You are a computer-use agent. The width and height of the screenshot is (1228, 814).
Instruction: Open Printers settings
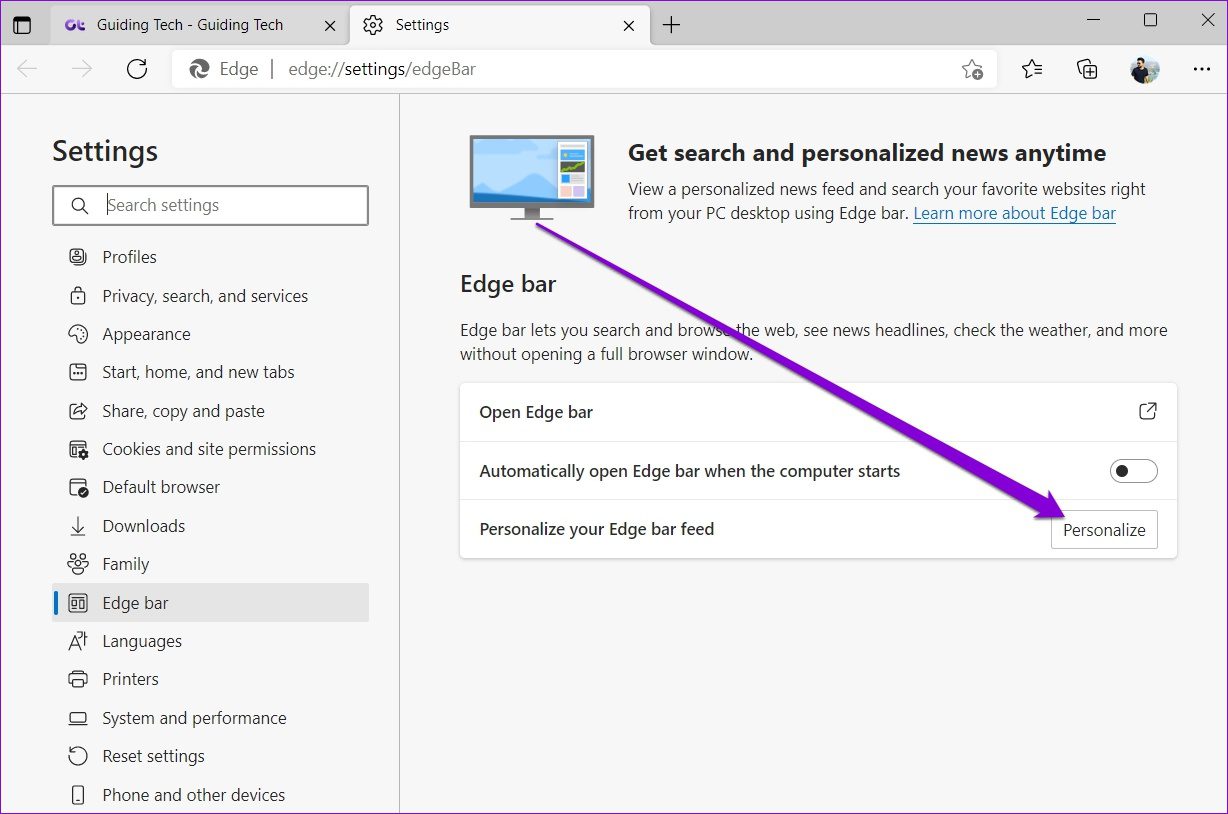click(211, 679)
